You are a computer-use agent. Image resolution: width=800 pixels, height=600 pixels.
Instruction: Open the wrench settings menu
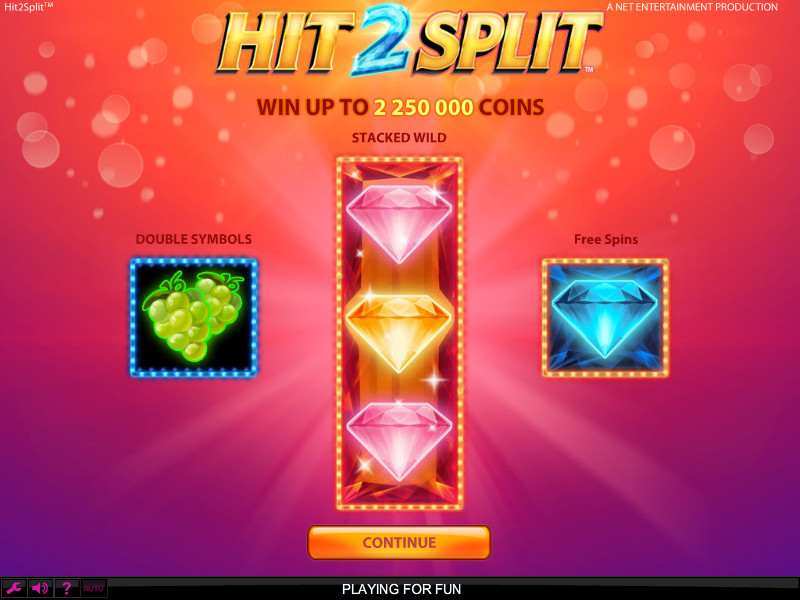coord(14,588)
